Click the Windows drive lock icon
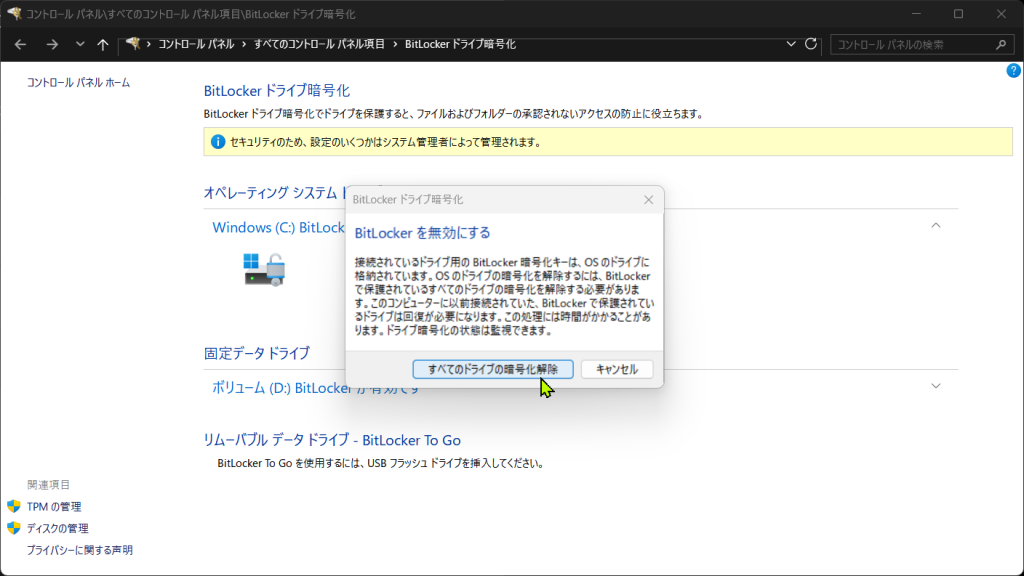Viewport: 1024px width, 576px height. click(265, 269)
